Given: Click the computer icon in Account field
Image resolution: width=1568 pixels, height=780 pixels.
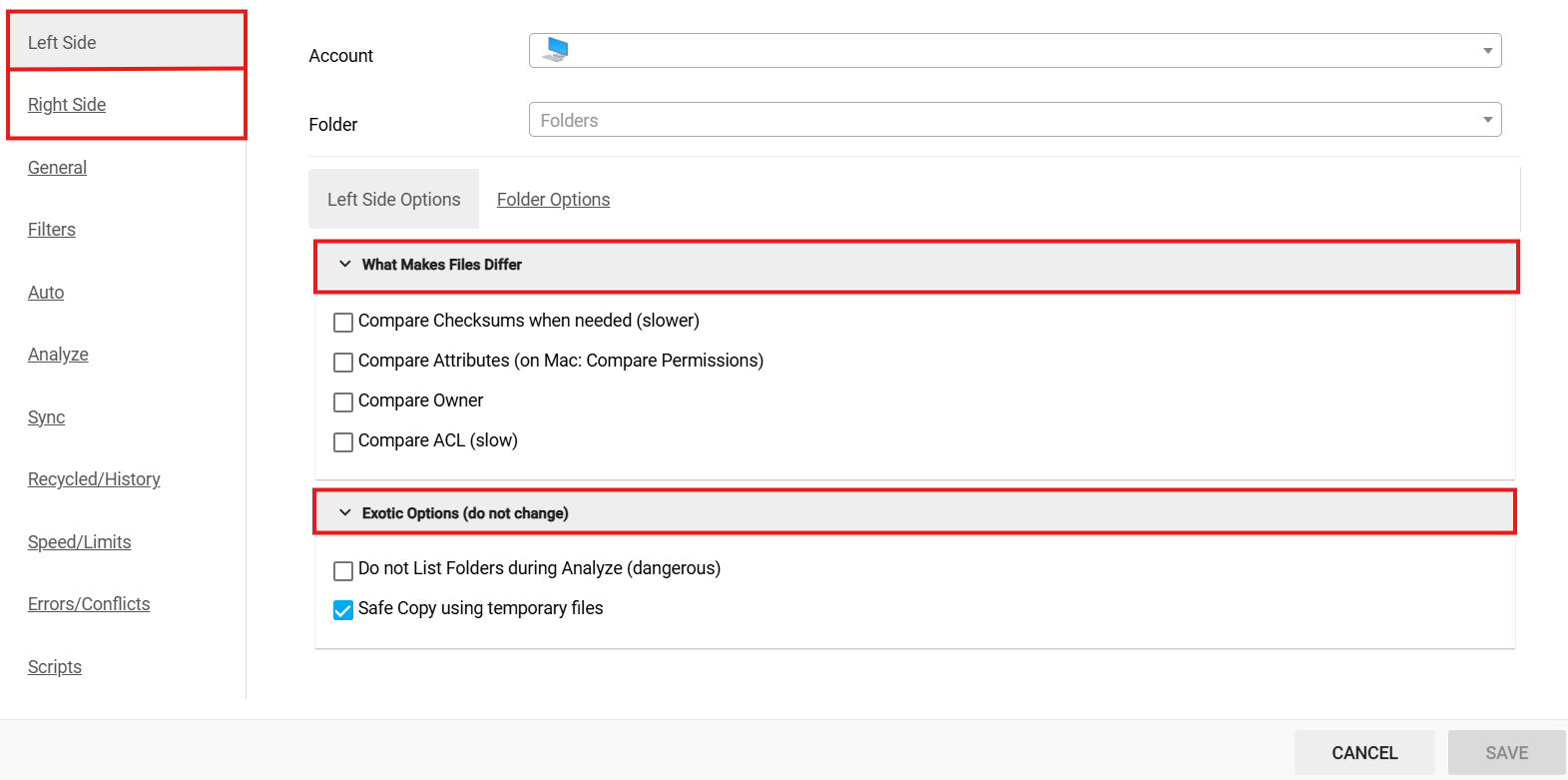Looking at the screenshot, I should click(x=556, y=50).
